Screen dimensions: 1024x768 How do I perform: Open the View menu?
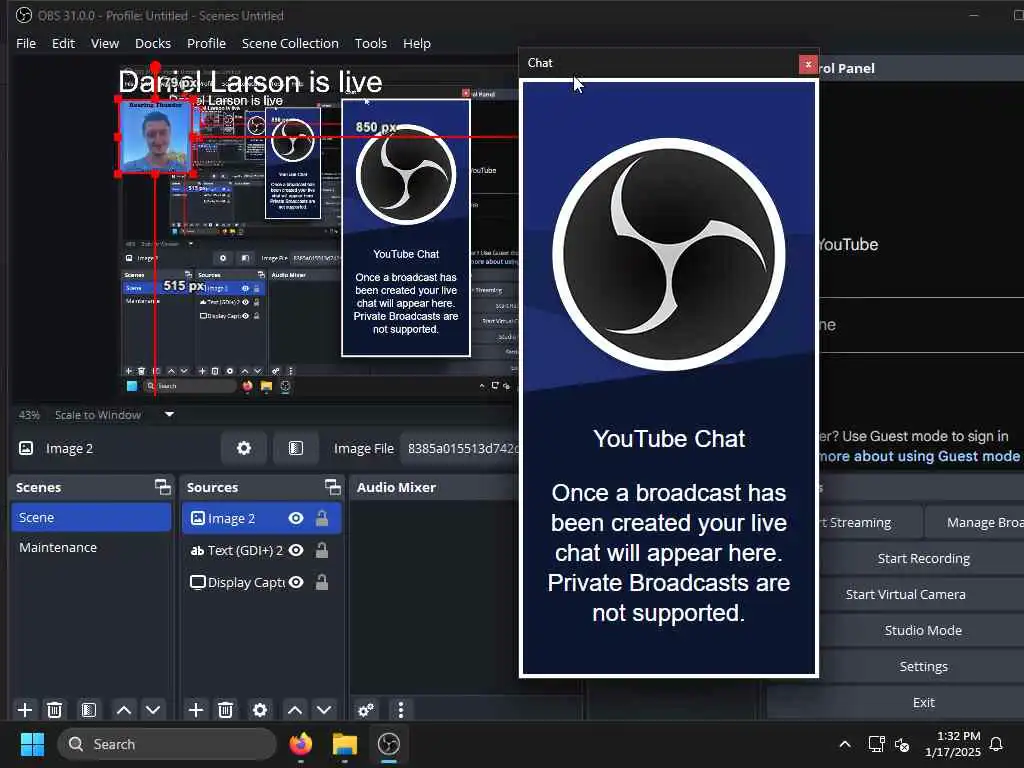tap(104, 43)
